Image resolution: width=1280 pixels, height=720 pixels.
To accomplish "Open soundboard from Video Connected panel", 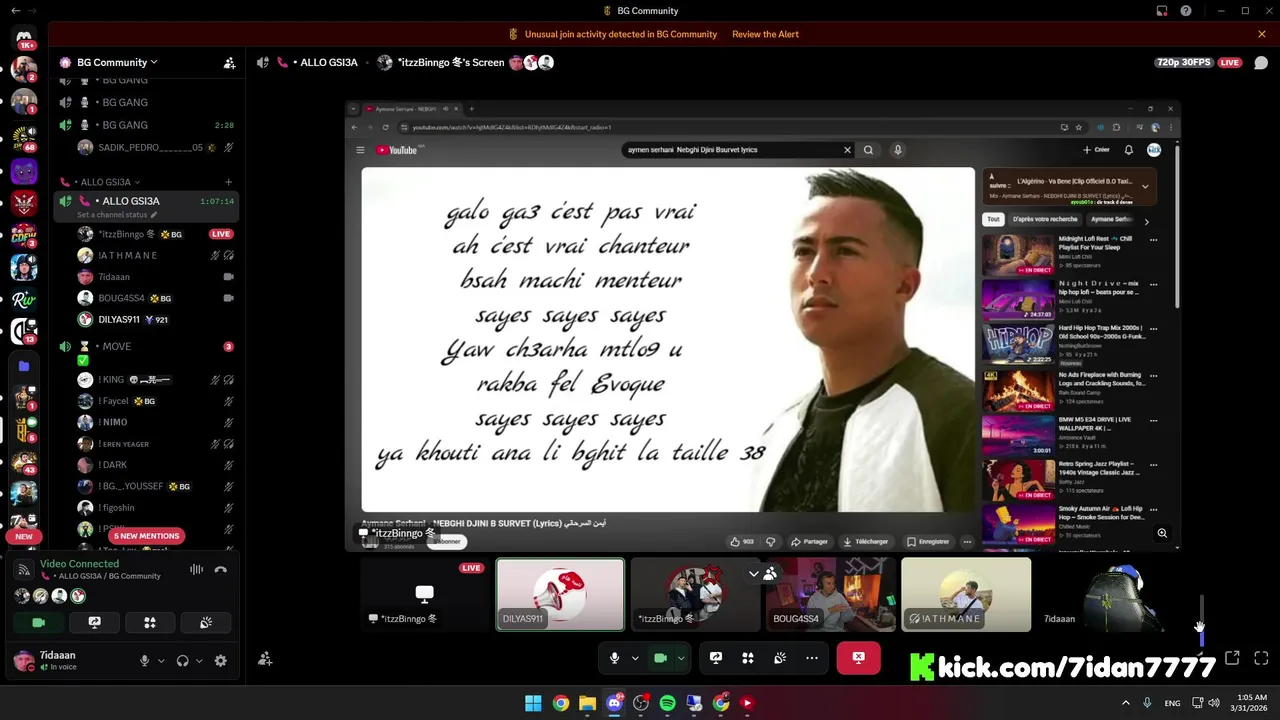I will coord(206,622).
